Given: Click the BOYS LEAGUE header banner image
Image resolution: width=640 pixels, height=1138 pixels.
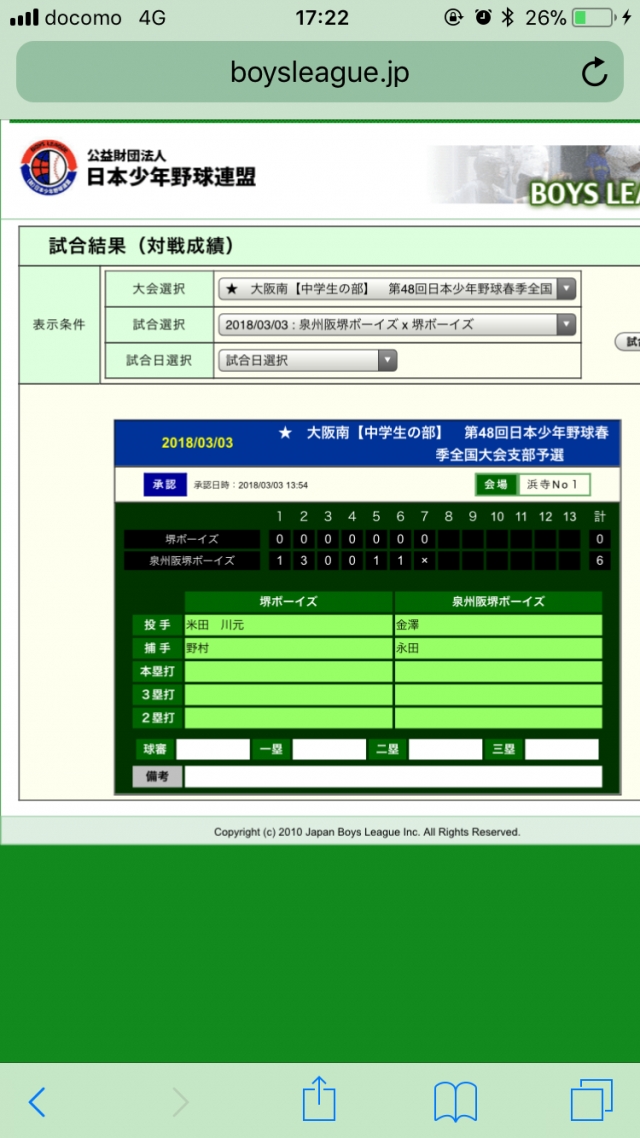Looking at the screenshot, I should coord(535,178).
